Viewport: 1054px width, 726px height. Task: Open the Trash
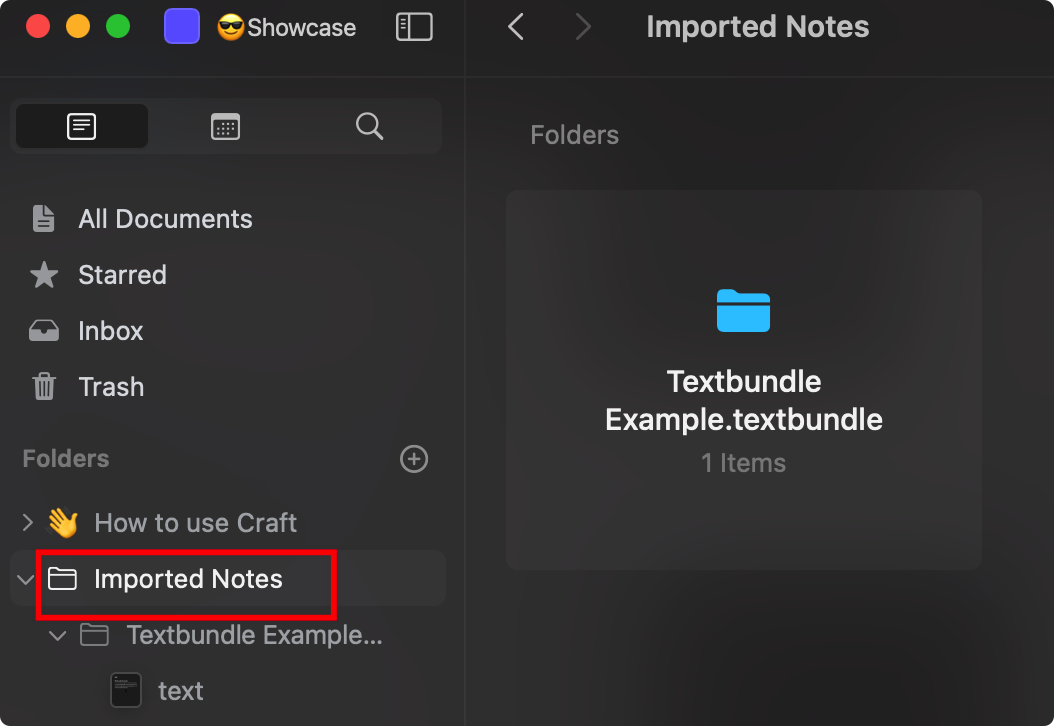tap(111, 387)
